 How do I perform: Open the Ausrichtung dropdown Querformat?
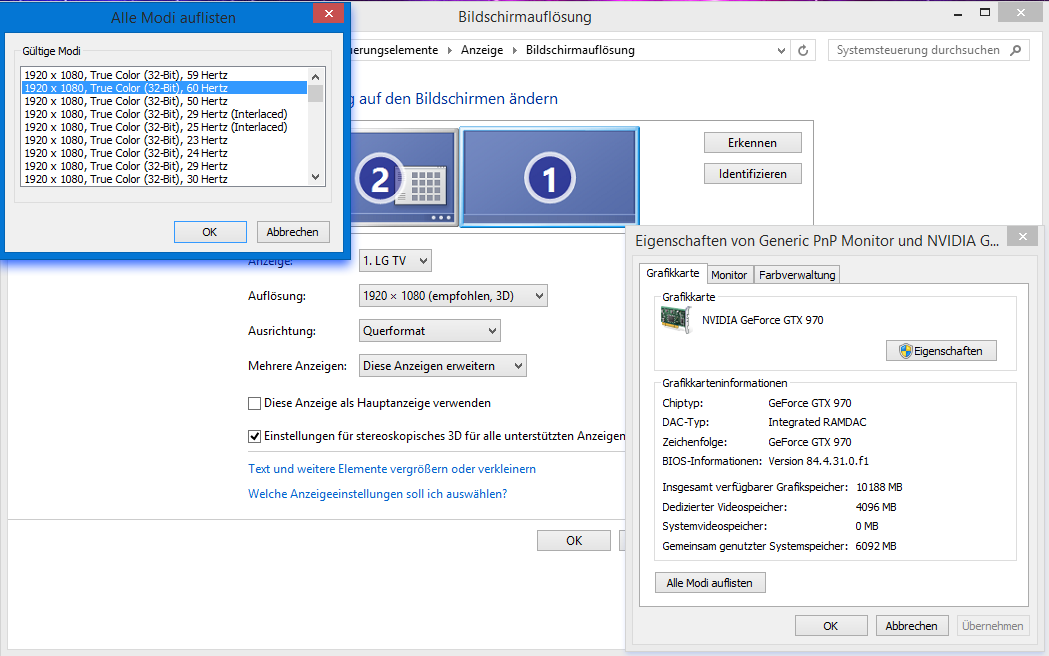point(430,331)
